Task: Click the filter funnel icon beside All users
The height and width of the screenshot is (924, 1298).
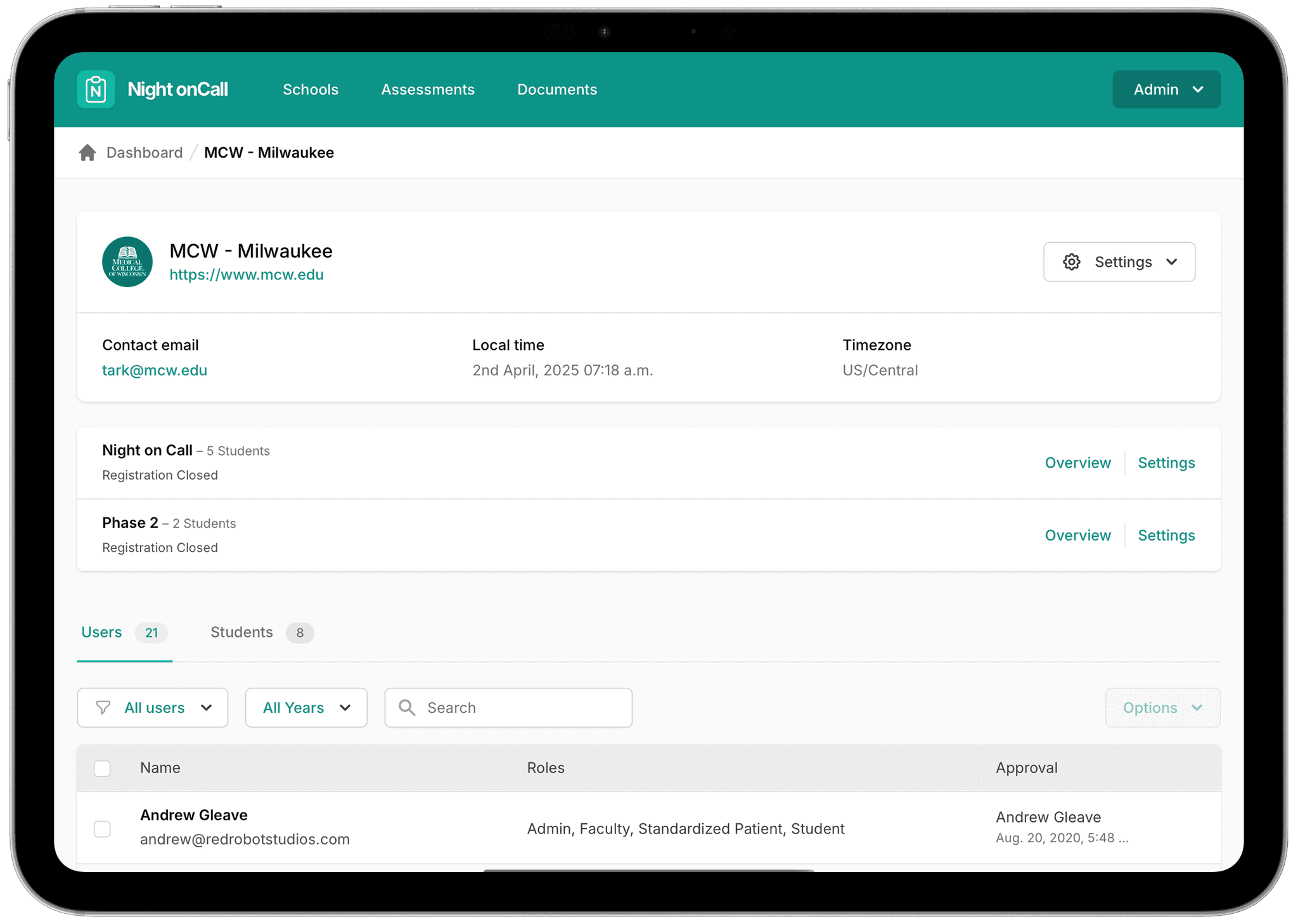Action: 103,707
